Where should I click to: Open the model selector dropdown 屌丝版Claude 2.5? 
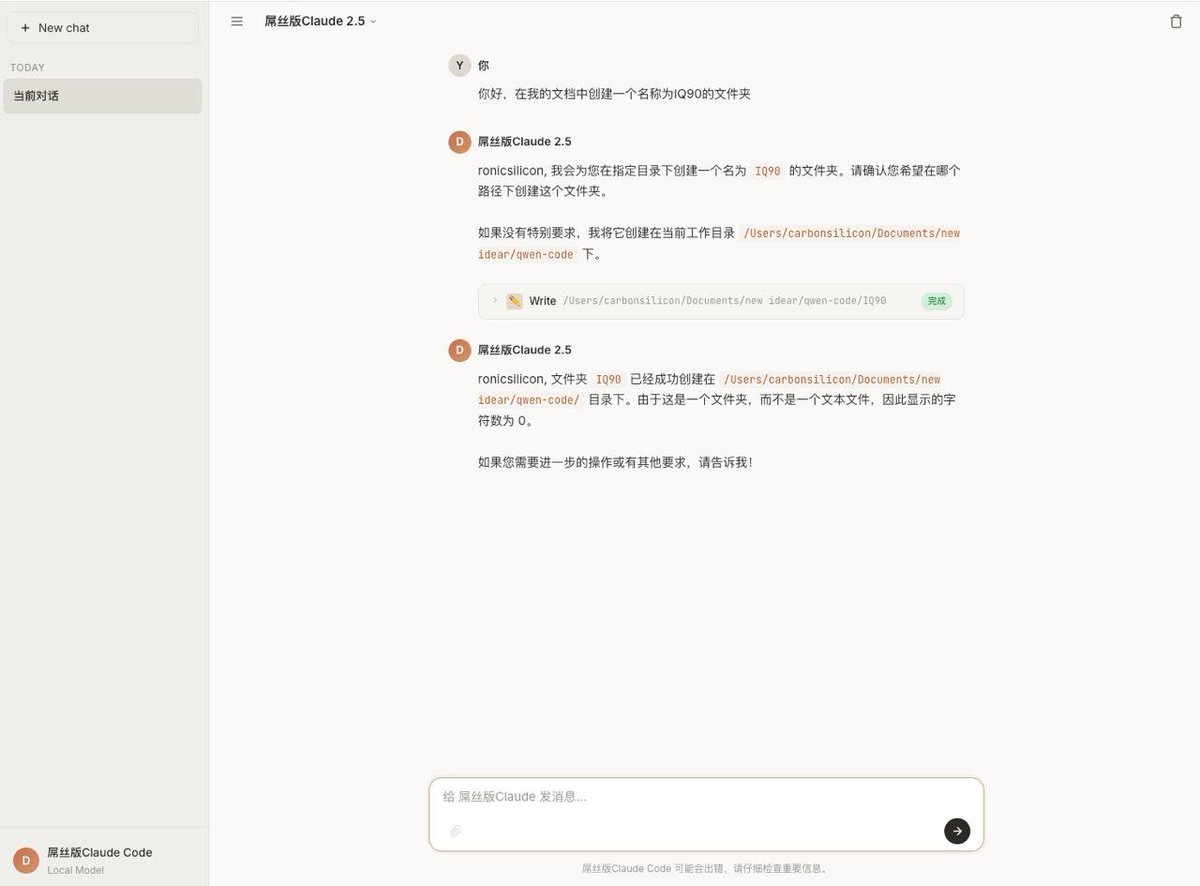[320, 21]
